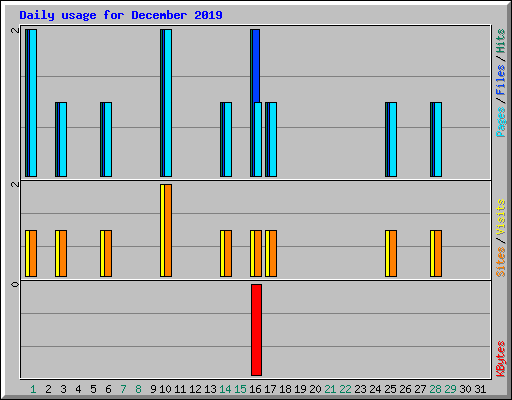Click day label '10' on the x-axis
Screen dimensions: 512x400
(x=165, y=389)
